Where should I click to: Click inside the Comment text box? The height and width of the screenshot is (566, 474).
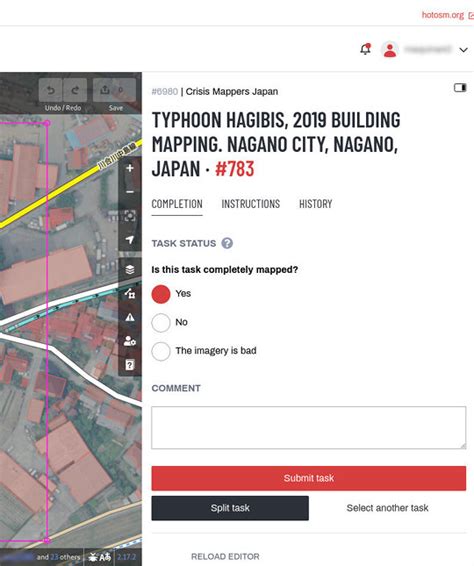click(309, 428)
